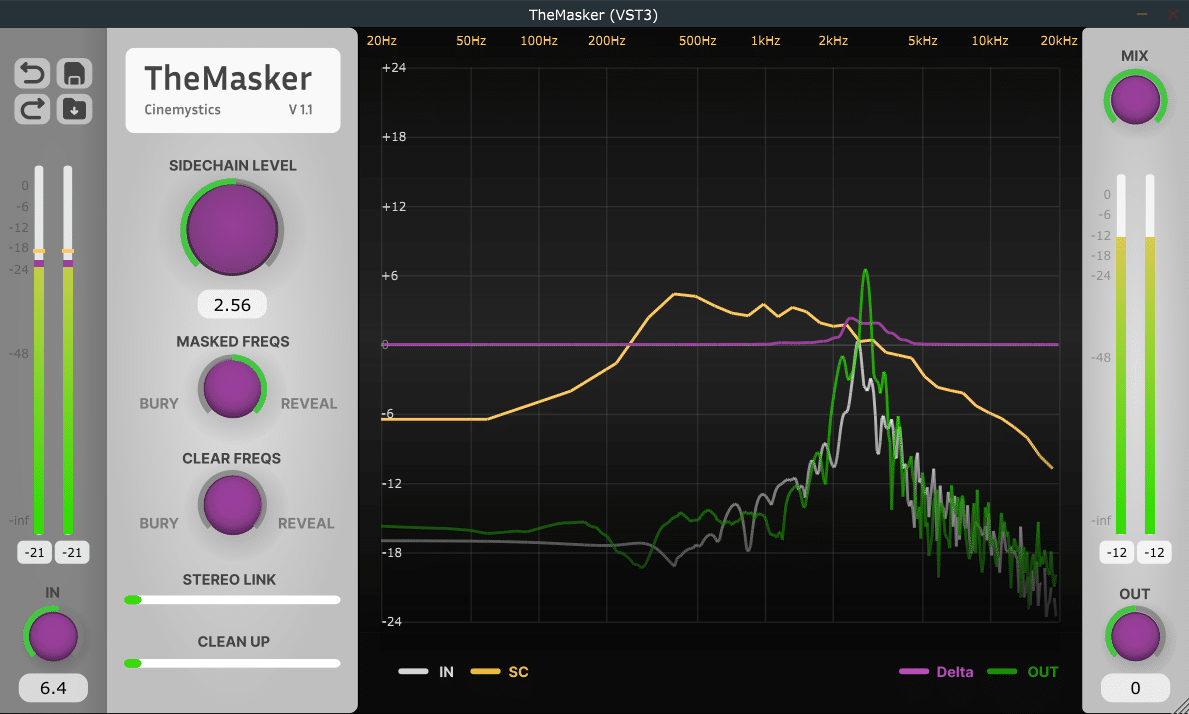Click the BURY label beside Masked Freqs
Viewport: 1189px width, 714px height.
158,403
